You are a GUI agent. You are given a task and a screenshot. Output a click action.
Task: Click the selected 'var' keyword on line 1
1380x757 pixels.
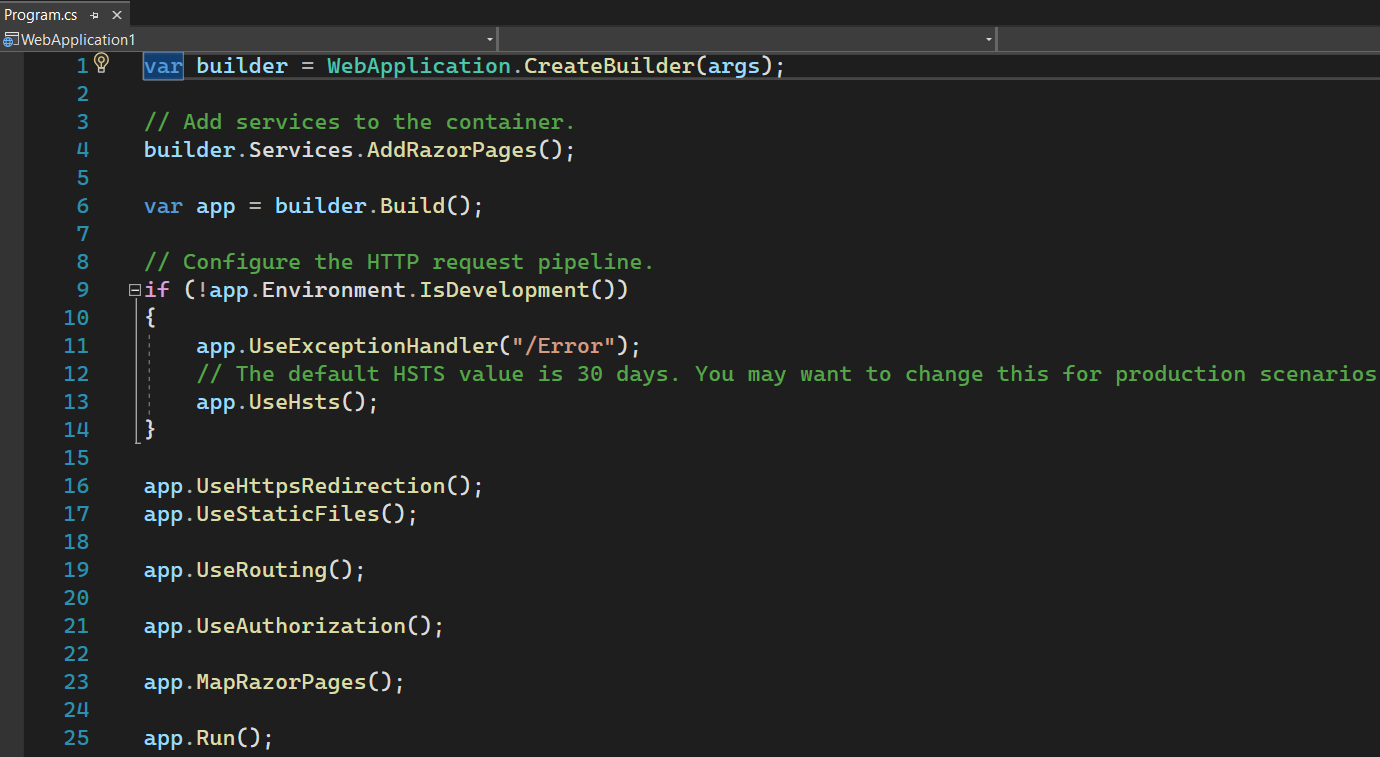163,66
